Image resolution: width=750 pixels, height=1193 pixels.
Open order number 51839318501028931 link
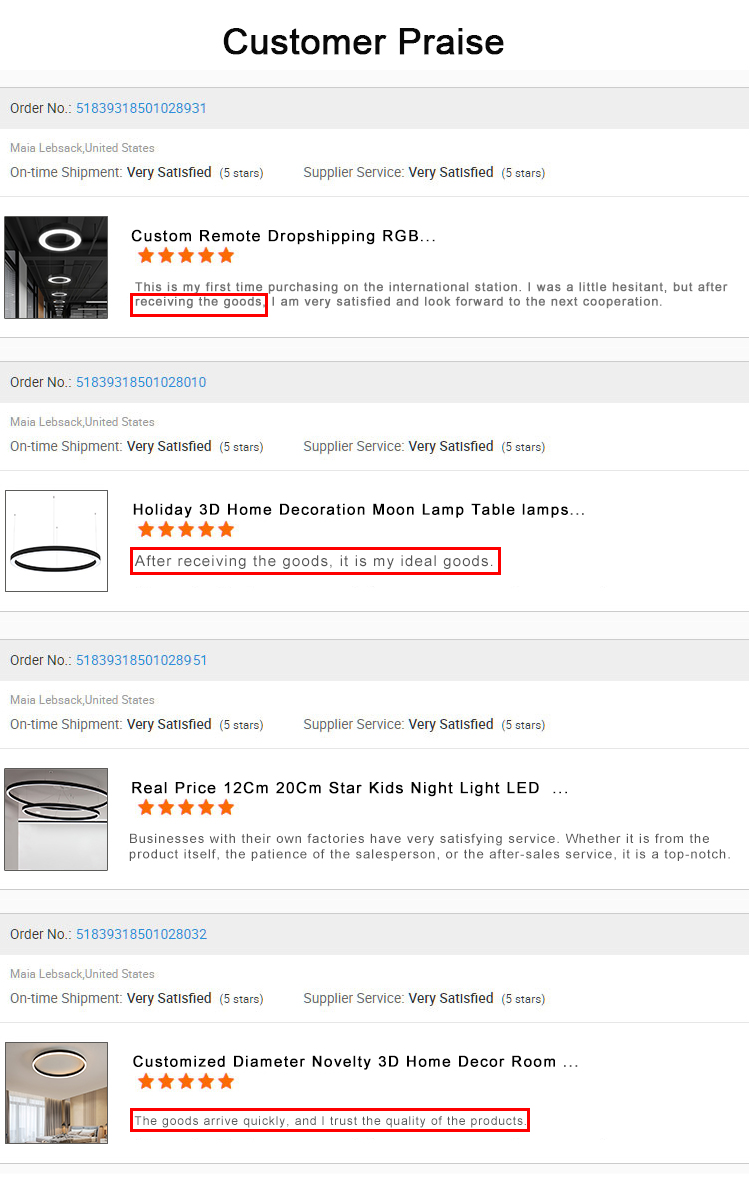[141, 108]
